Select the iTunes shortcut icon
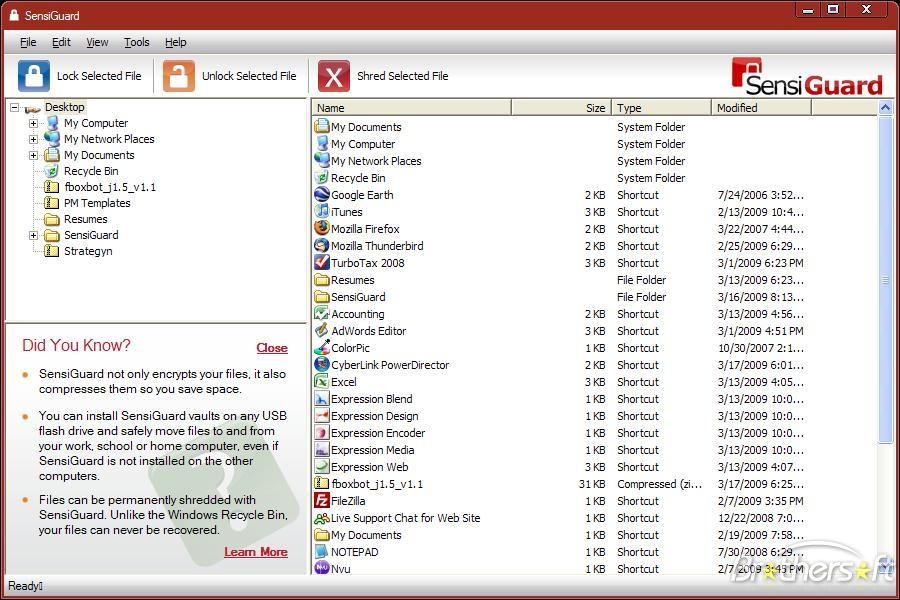900x600 pixels. (x=322, y=212)
